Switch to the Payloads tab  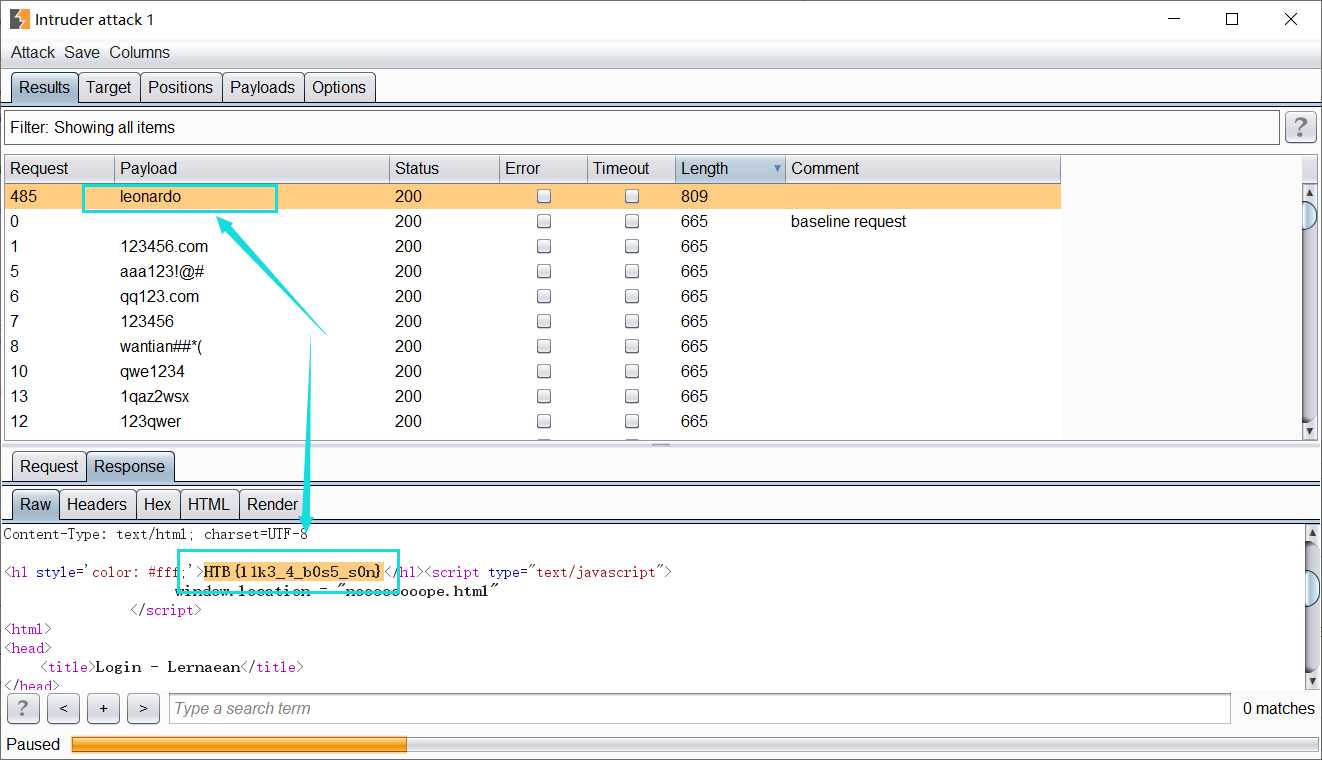262,87
